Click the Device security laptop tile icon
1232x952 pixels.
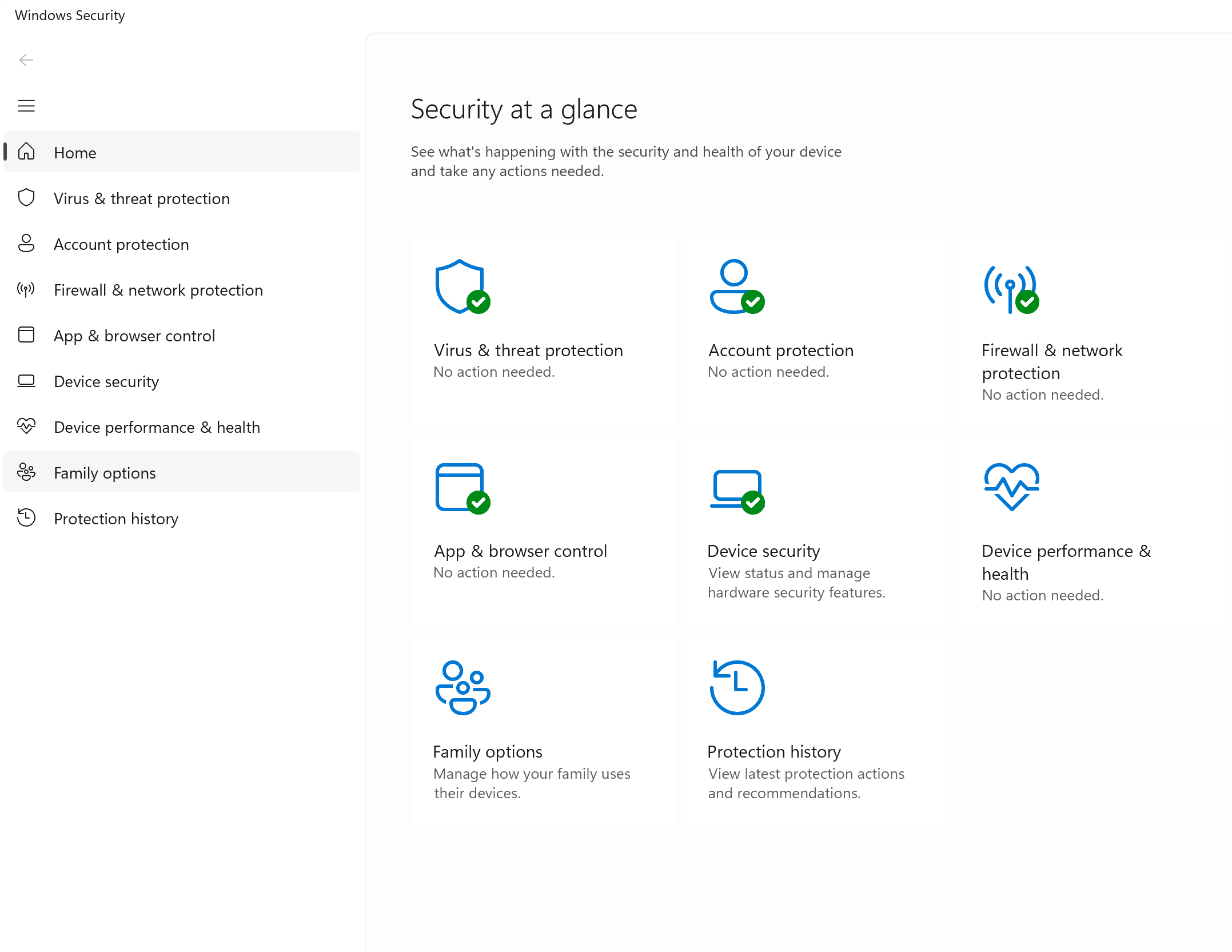tap(736, 489)
